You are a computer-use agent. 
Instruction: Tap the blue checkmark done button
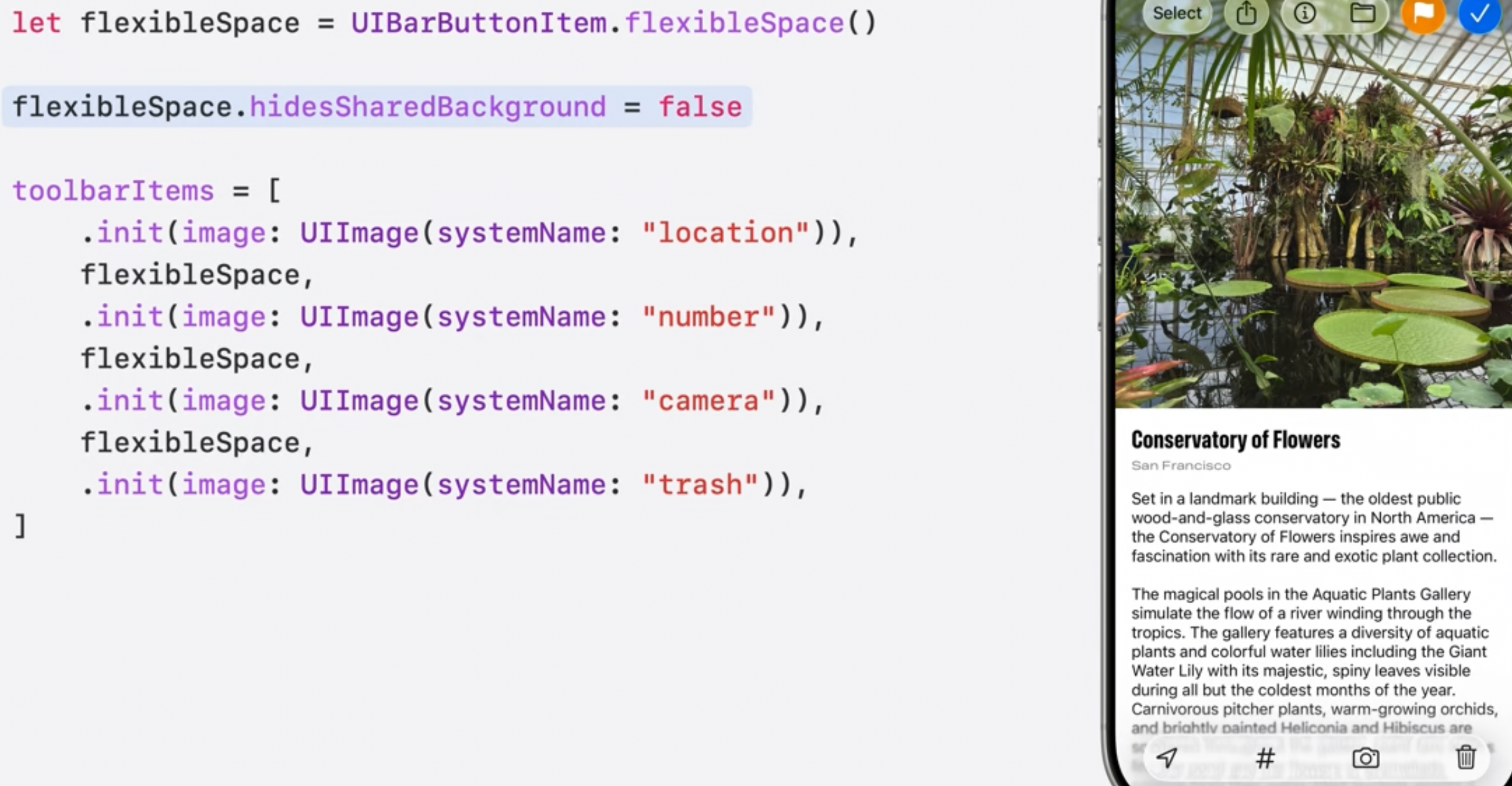1479,13
